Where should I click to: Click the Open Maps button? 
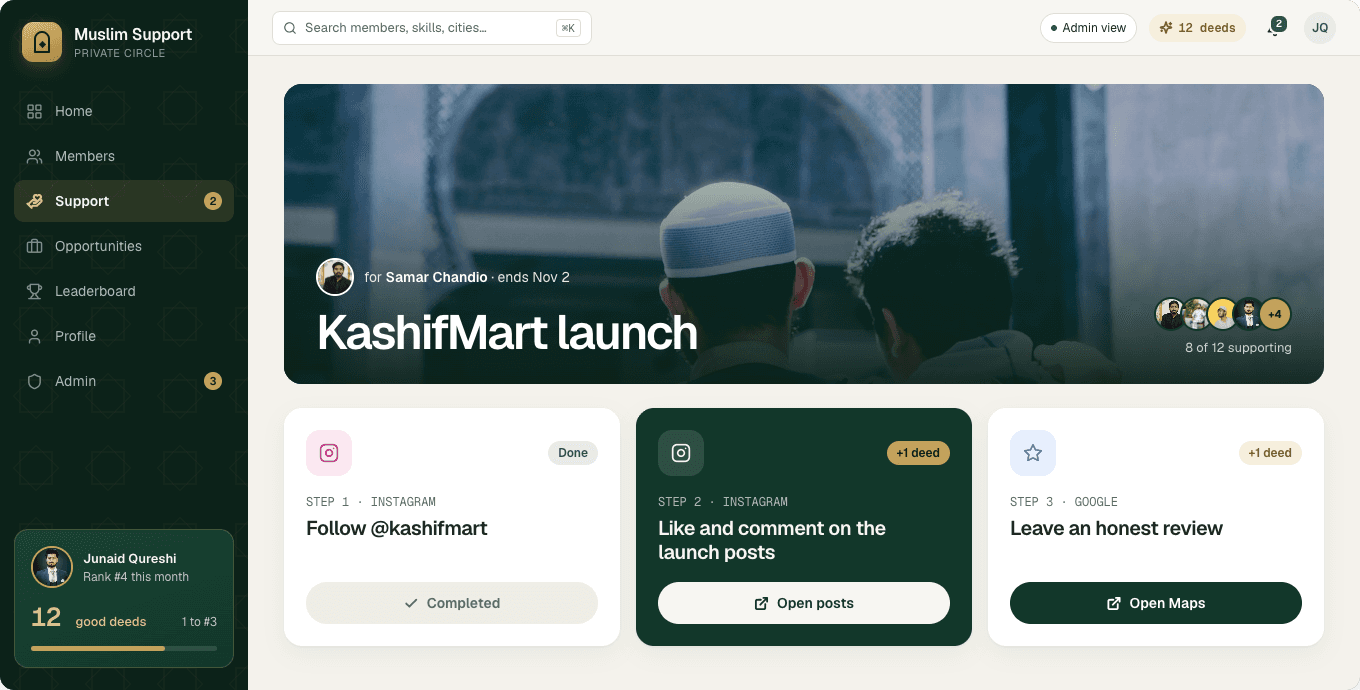[1156, 603]
